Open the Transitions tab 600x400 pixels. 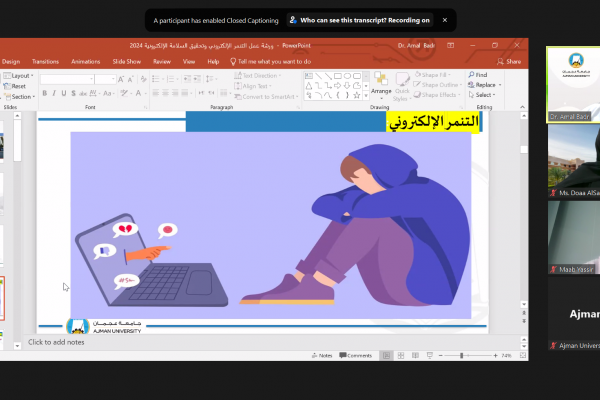click(46, 62)
